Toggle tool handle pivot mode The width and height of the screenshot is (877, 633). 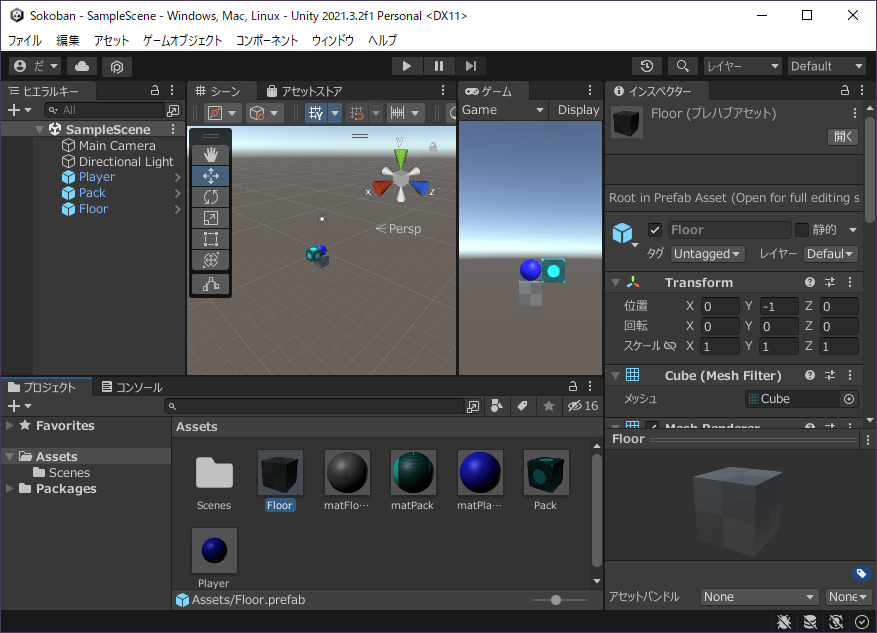pyautogui.click(x=222, y=113)
